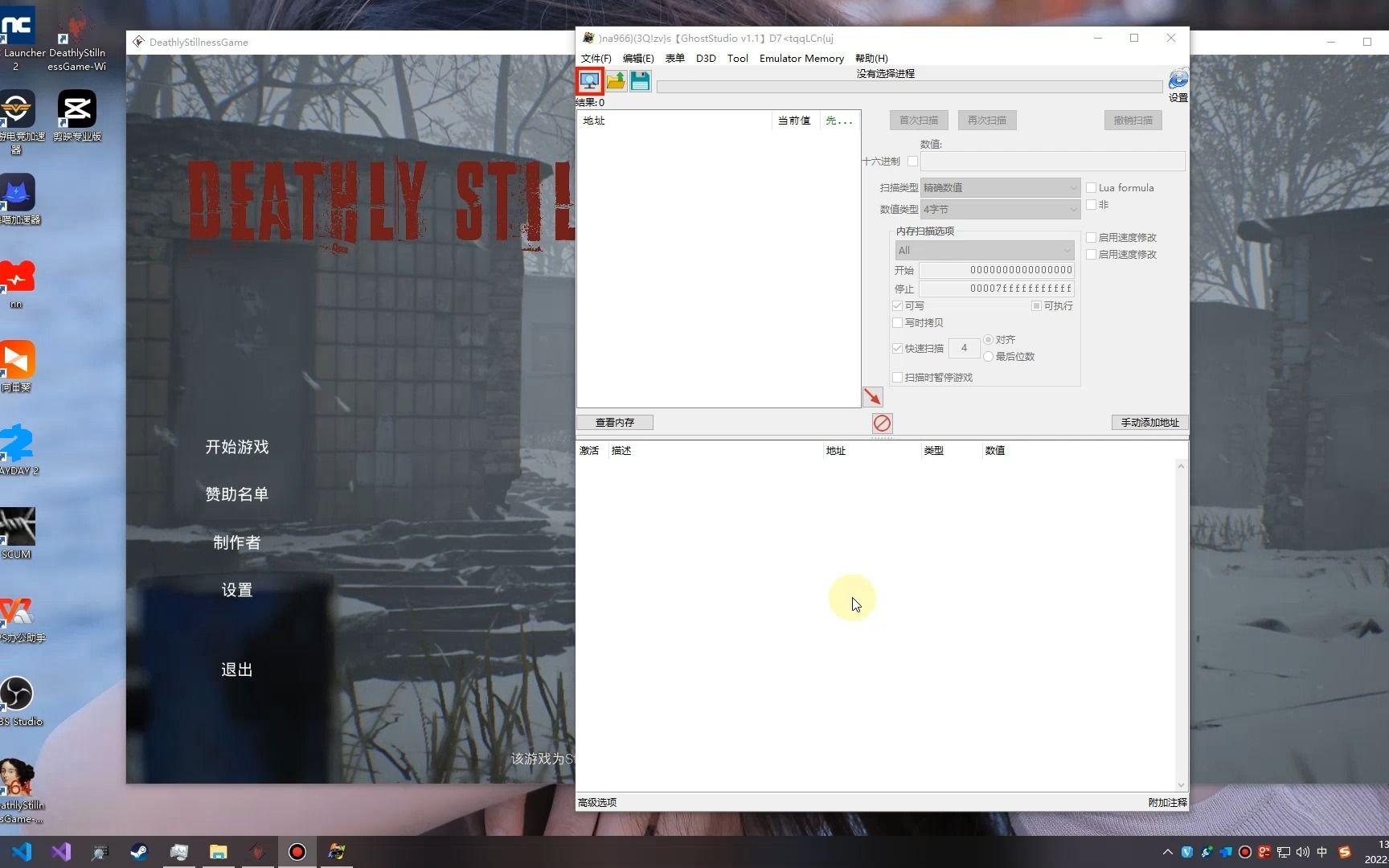Click the 首次扫描 first scan button
The image size is (1389, 868).
pos(919,120)
